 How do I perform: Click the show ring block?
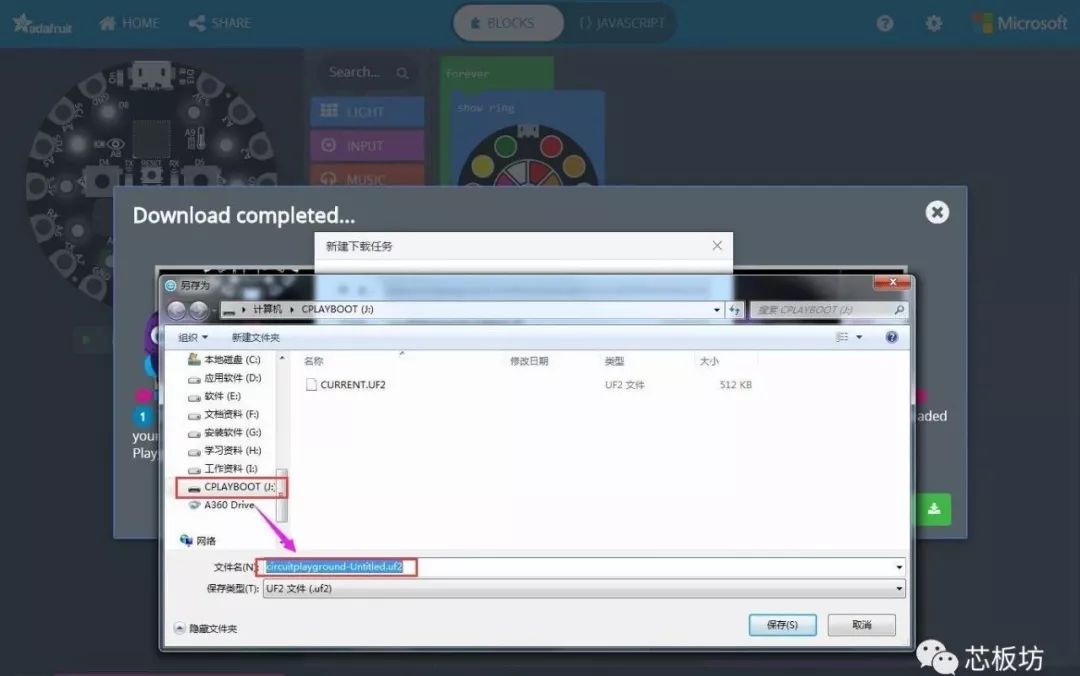[x=486, y=108]
